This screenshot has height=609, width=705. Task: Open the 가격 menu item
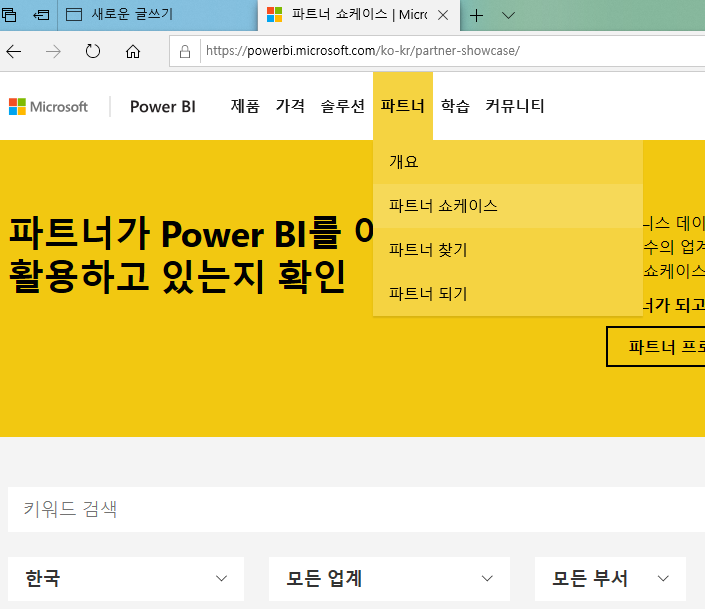coord(290,106)
